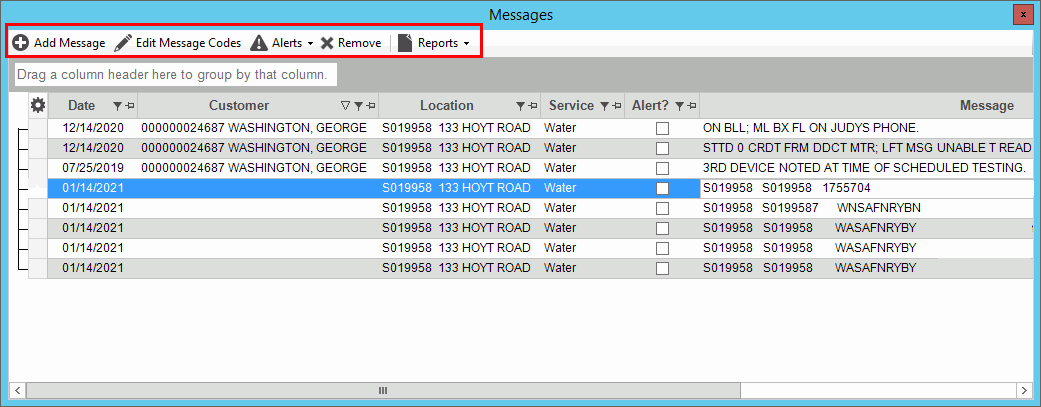The height and width of the screenshot is (407, 1041).
Task: Select the ON BLL; ML BX FL message
Action: coord(810,128)
